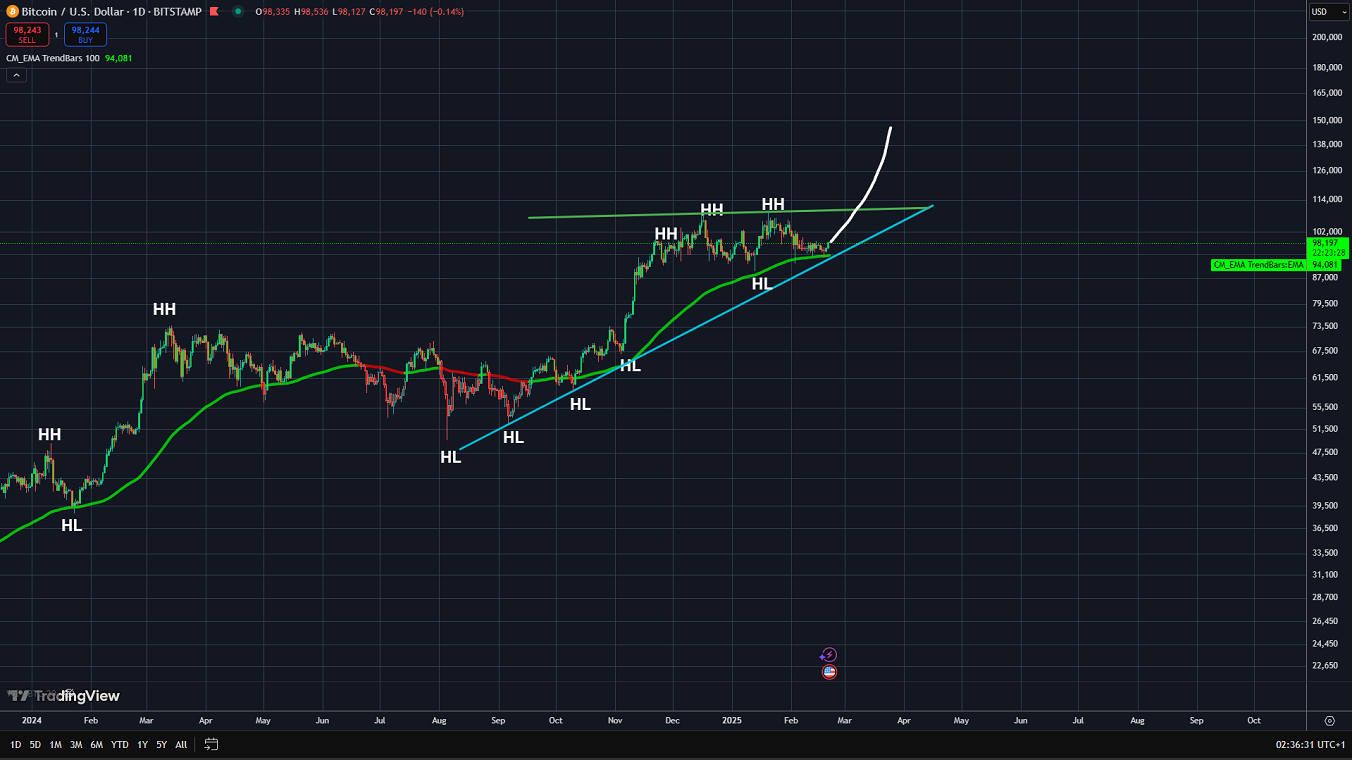
Task: Click the close value C98,197
Action: coord(388,12)
